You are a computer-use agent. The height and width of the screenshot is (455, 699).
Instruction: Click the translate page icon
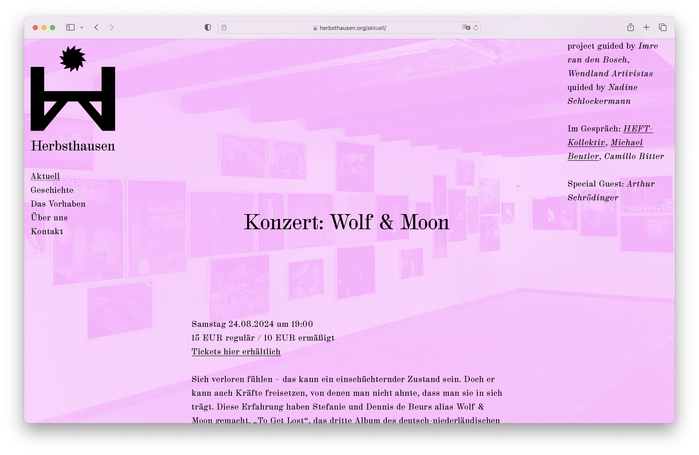(466, 28)
